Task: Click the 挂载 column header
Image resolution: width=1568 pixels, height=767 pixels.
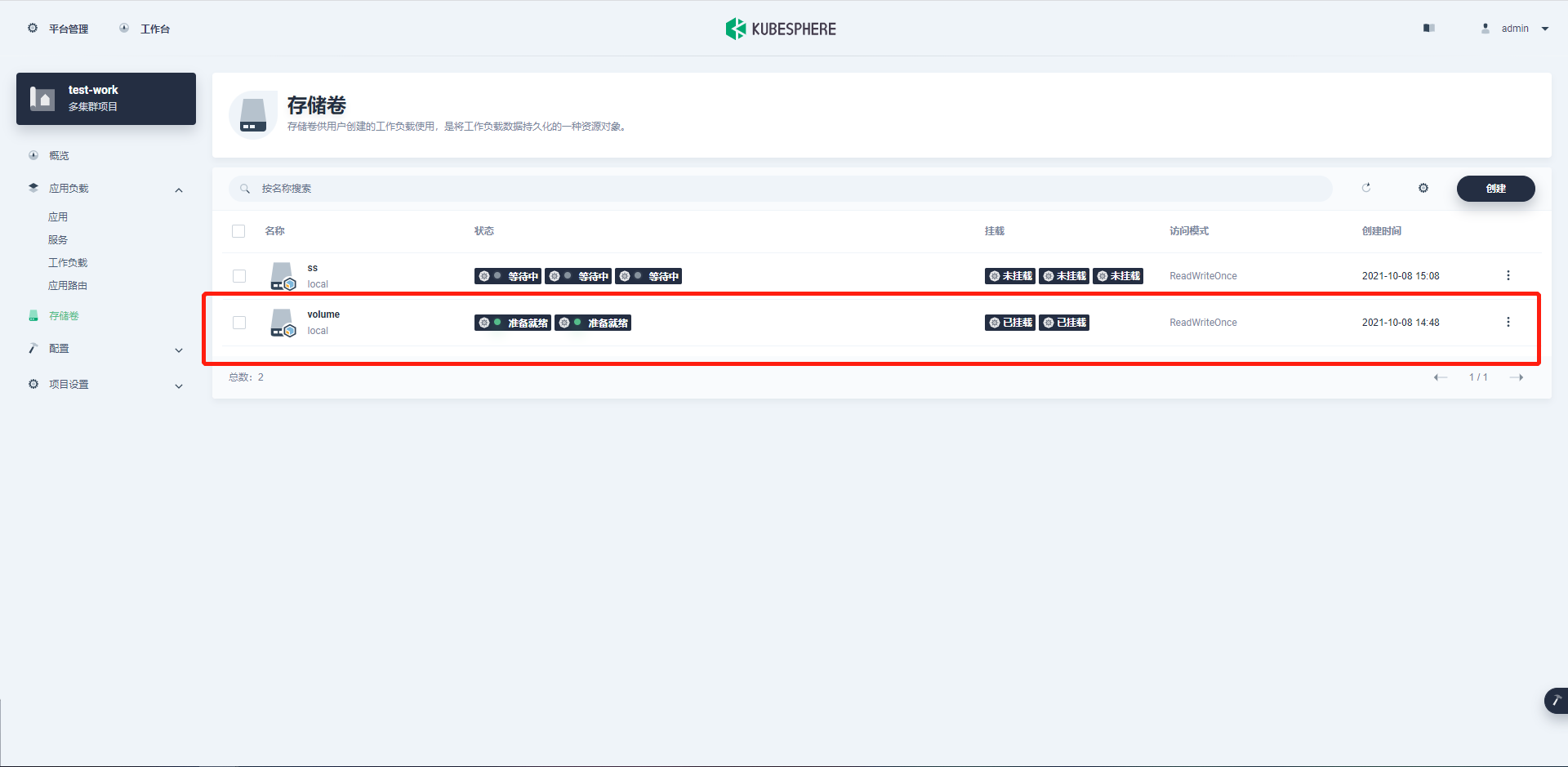Action: click(995, 231)
